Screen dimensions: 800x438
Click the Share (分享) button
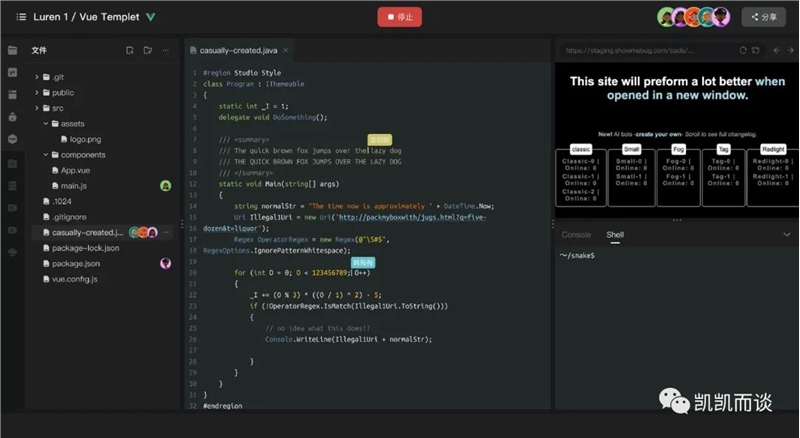[764, 17]
